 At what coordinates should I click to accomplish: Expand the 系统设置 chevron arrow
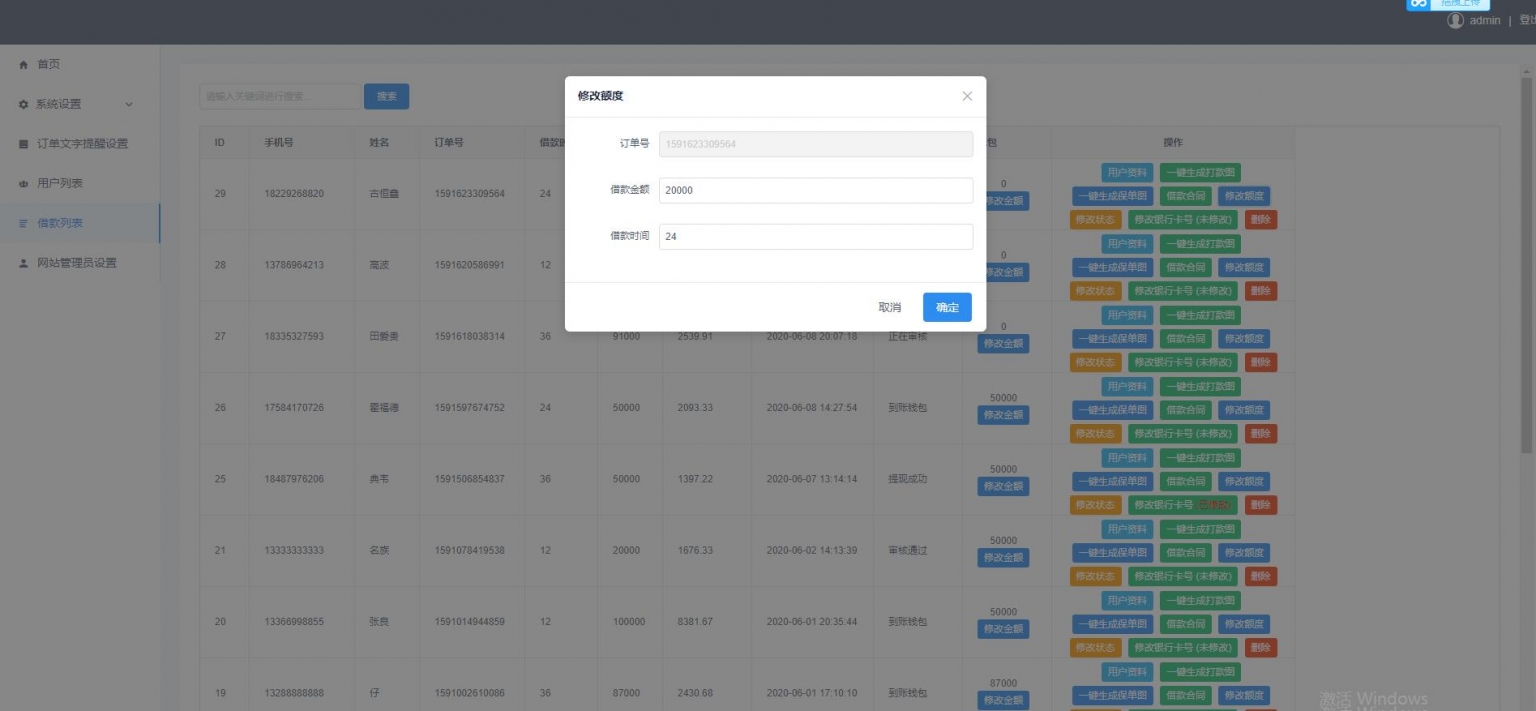(x=128, y=104)
